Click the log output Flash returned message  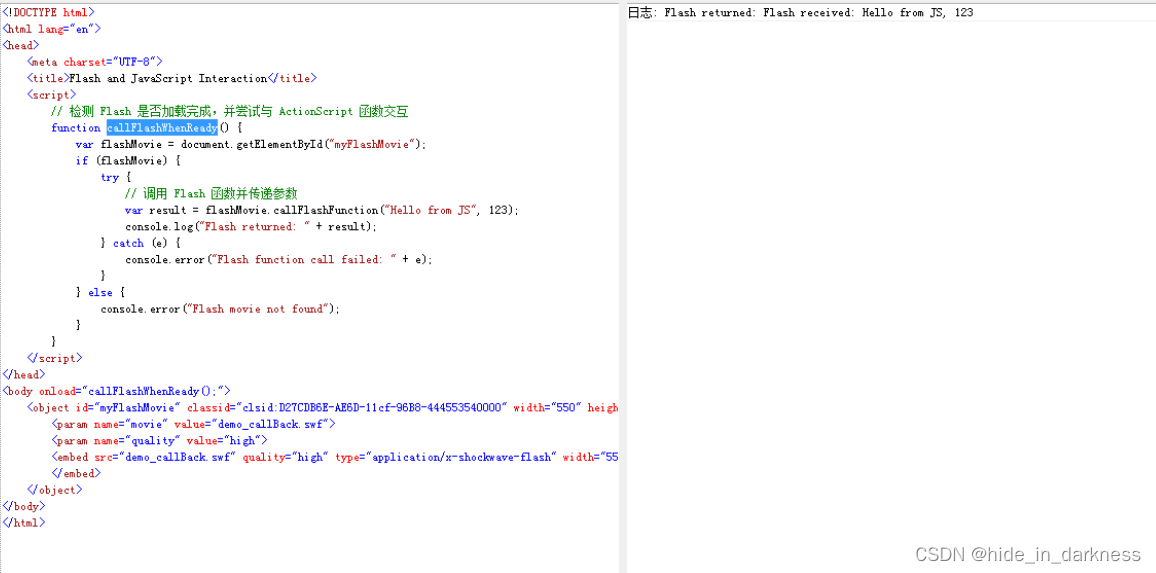pos(801,13)
